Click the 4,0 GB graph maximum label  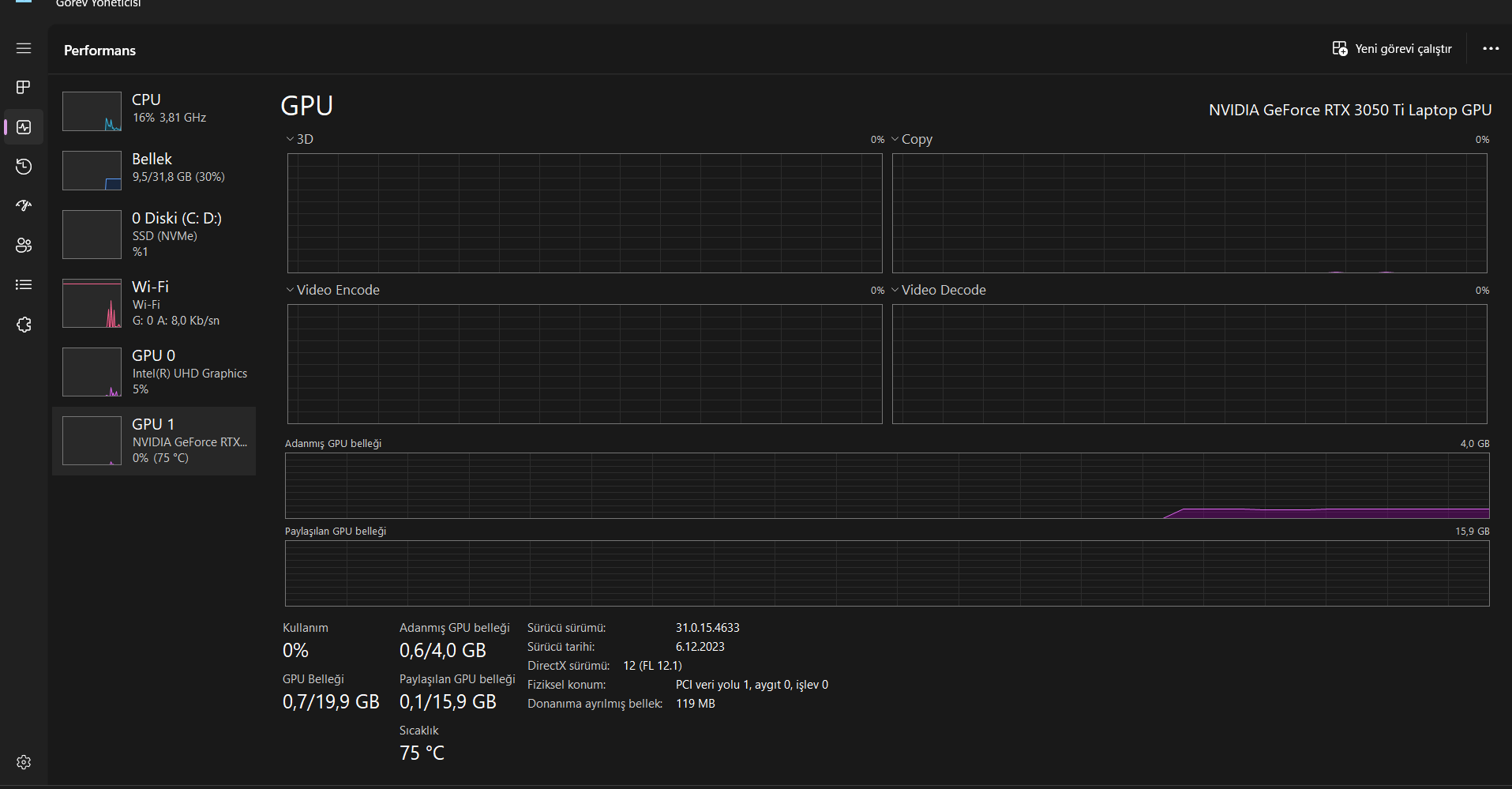tap(1475, 444)
